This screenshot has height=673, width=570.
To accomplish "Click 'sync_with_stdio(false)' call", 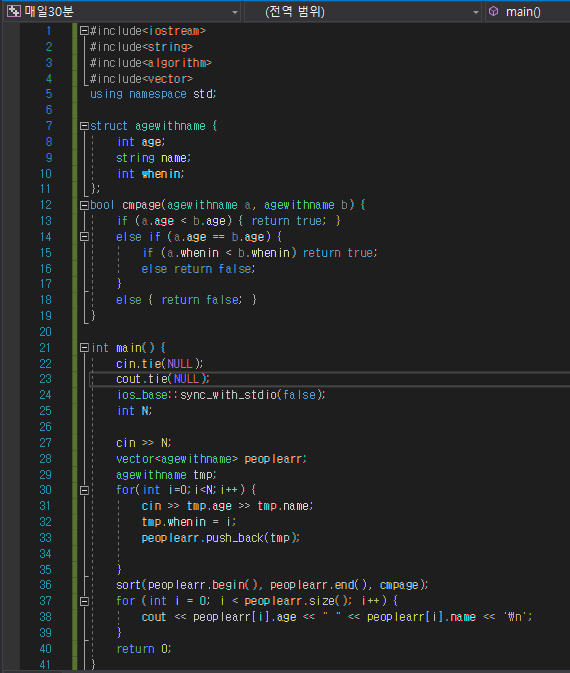I will (x=251, y=395).
